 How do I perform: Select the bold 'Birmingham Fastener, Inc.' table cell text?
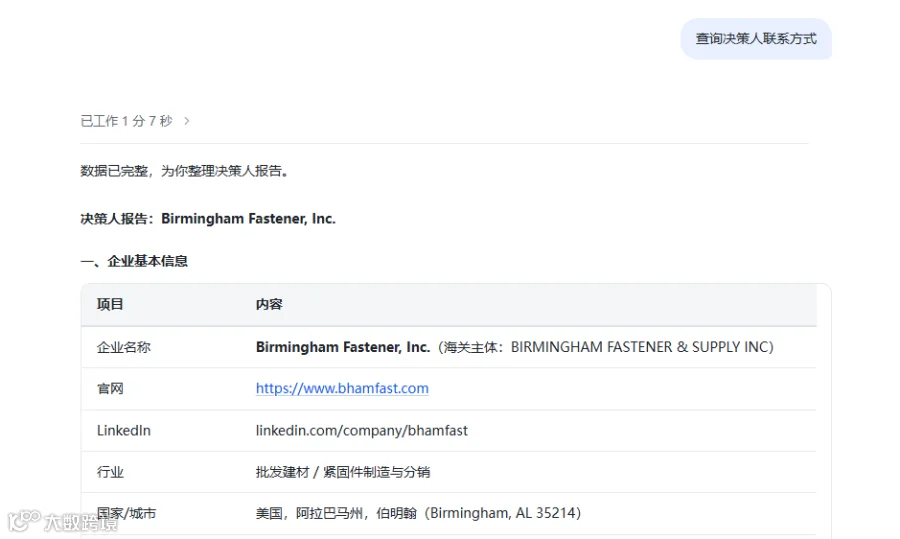tap(343, 347)
